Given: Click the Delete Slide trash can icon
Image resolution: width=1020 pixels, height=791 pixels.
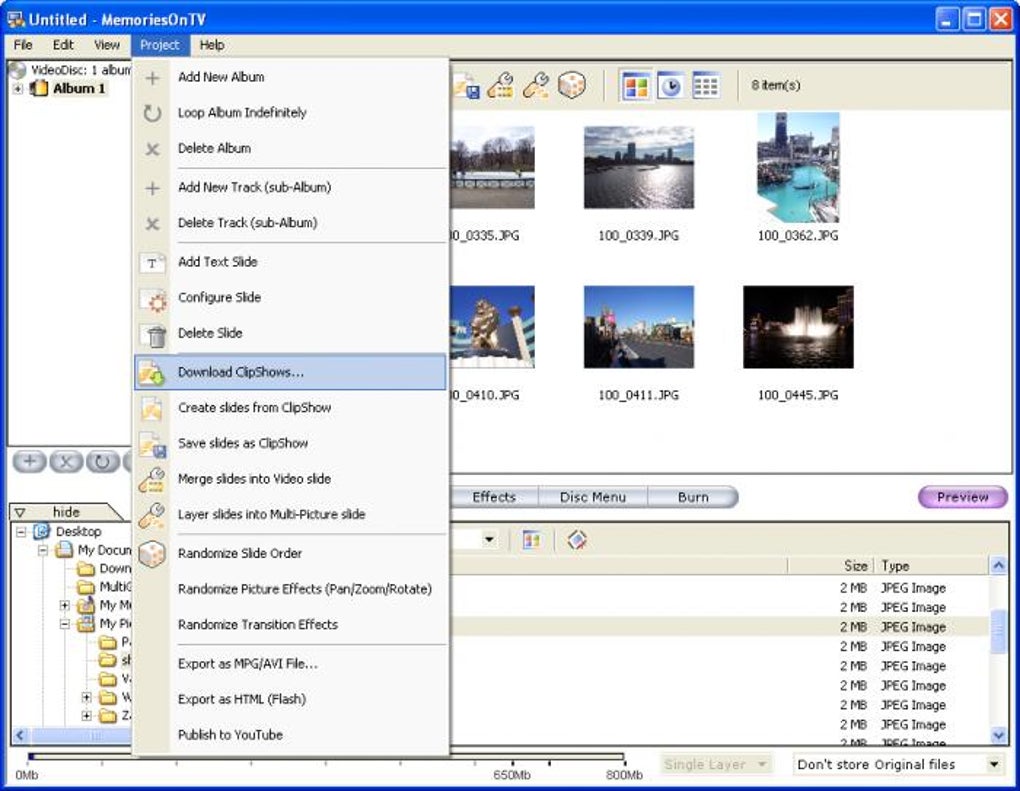Looking at the screenshot, I should (153, 335).
